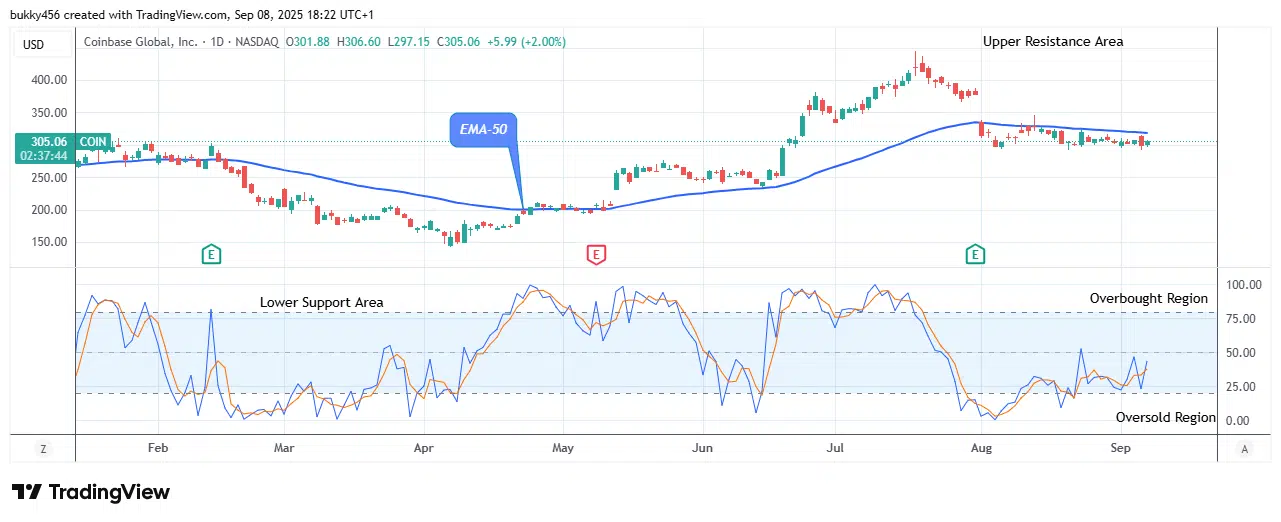Click the Feb label on the time axis
1281x522 pixels.
coord(157,449)
